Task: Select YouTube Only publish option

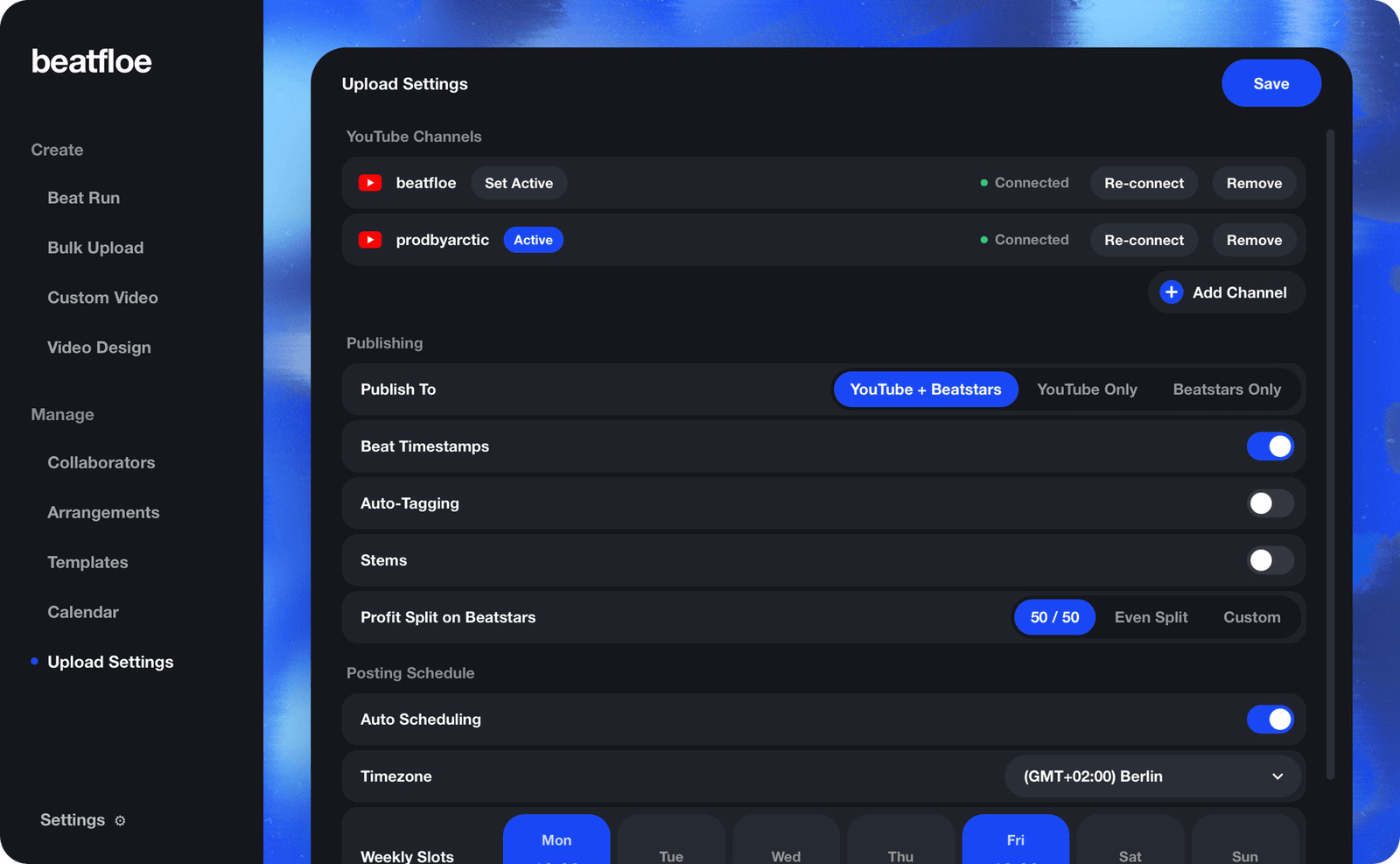Action: coord(1087,390)
